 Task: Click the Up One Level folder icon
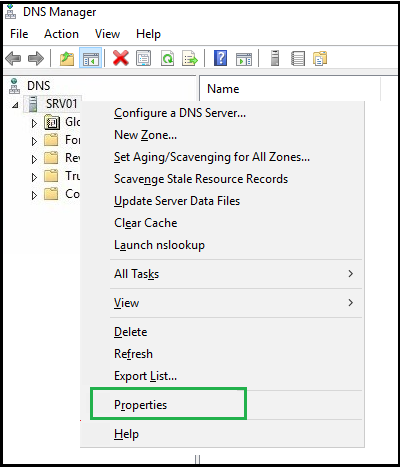click(67, 59)
